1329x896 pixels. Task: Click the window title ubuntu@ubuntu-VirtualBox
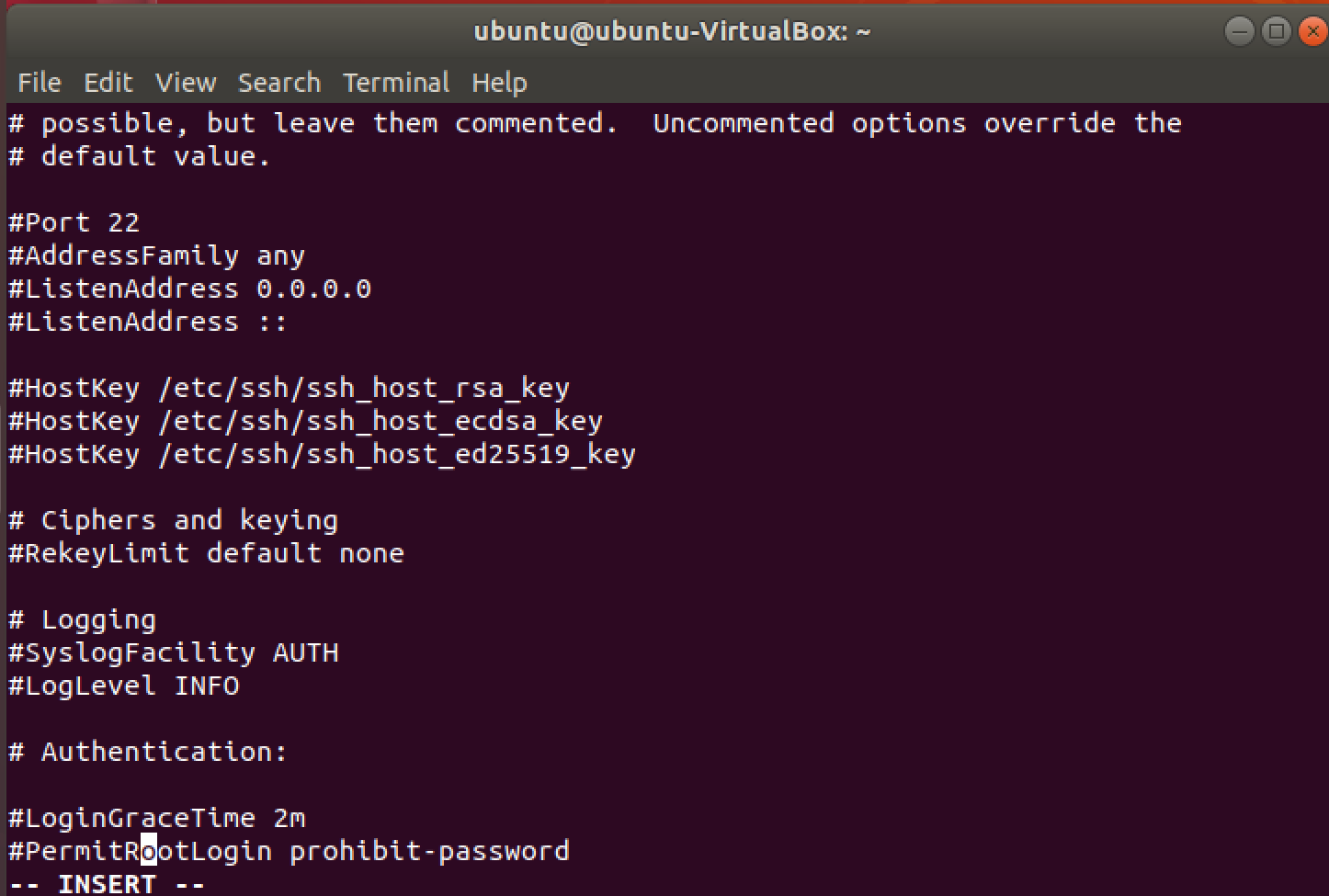(672, 32)
